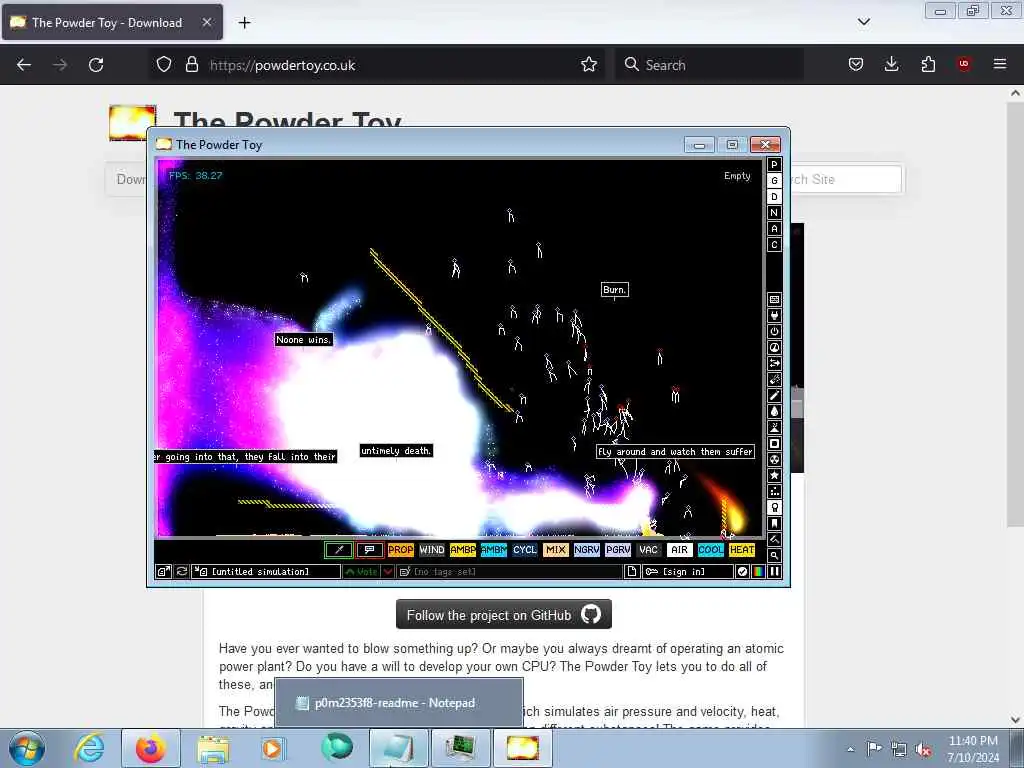The height and width of the screenshot is (768, 1024).
Task: Toggle the P pretty powders quick option
Action: pyautogui.click(x=775, y=165)
